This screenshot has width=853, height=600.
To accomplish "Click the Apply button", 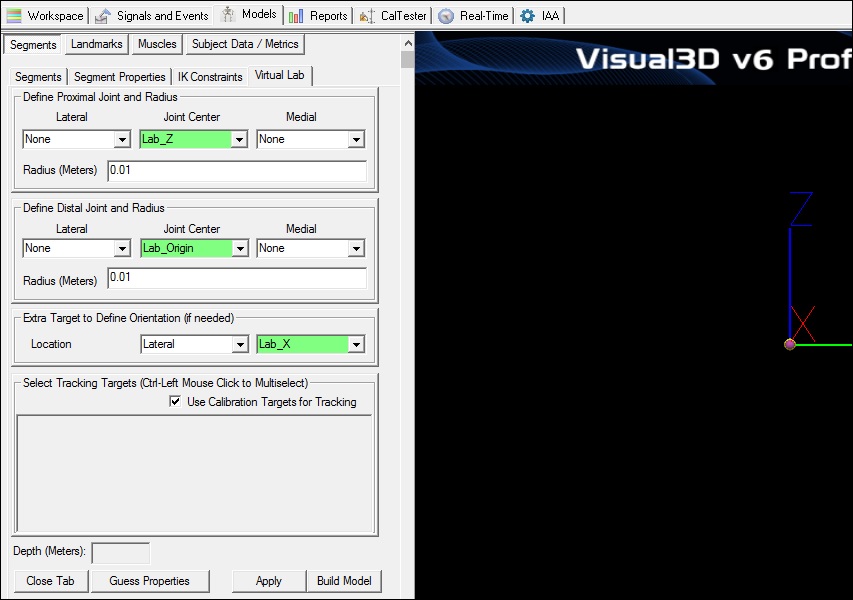I will (x=269, y=581).
